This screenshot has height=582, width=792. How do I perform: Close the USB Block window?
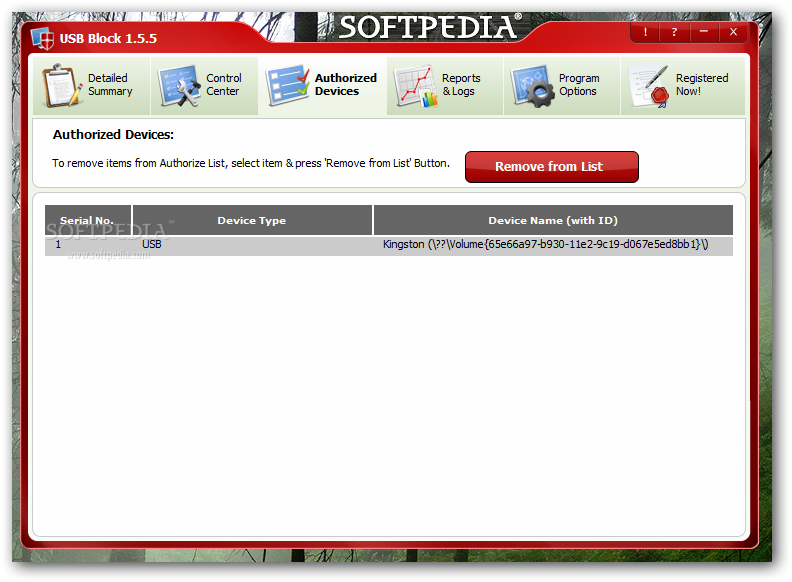point(733,32)
